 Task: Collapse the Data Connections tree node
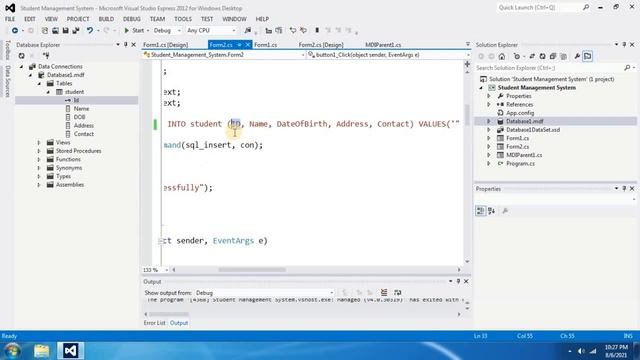[22, 67]
